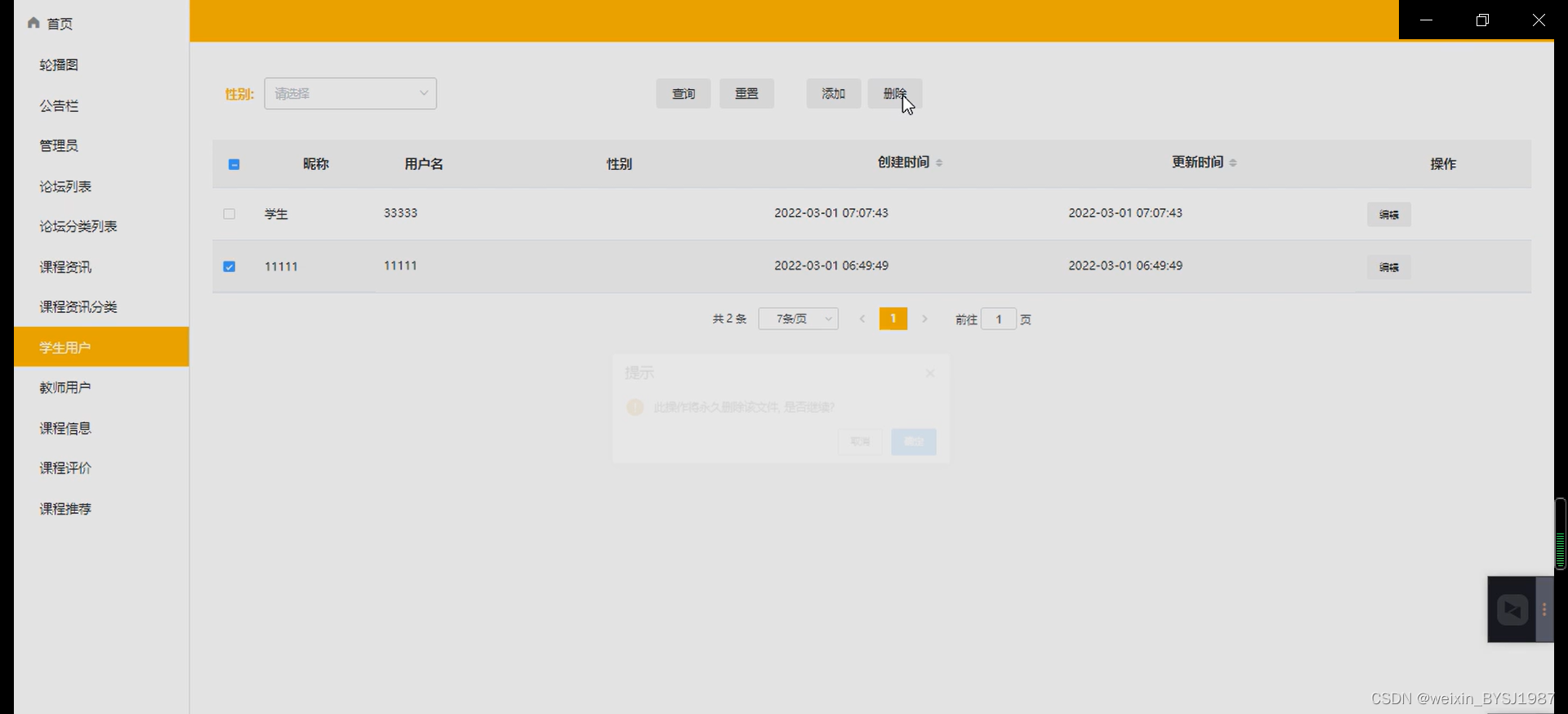This screenshot has height=714, width=1568.
Task: Uncheck the row checkbox for 11111
Action: pyautogui.click(x=229, y=266)
